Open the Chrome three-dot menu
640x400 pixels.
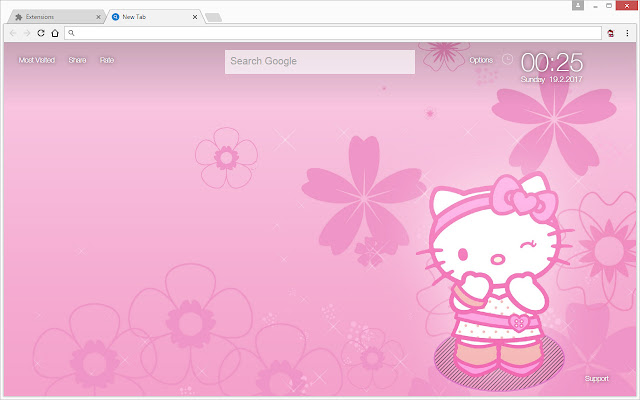tap(627, 33)
